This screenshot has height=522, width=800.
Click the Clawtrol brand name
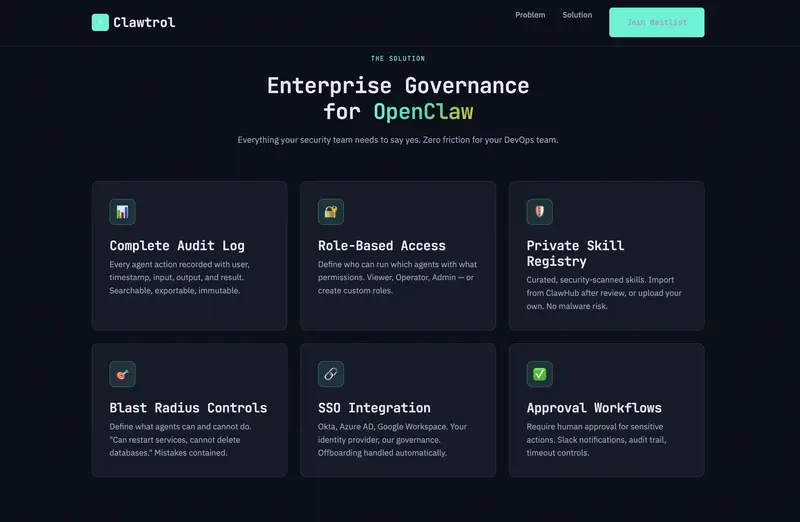(144, 22)
